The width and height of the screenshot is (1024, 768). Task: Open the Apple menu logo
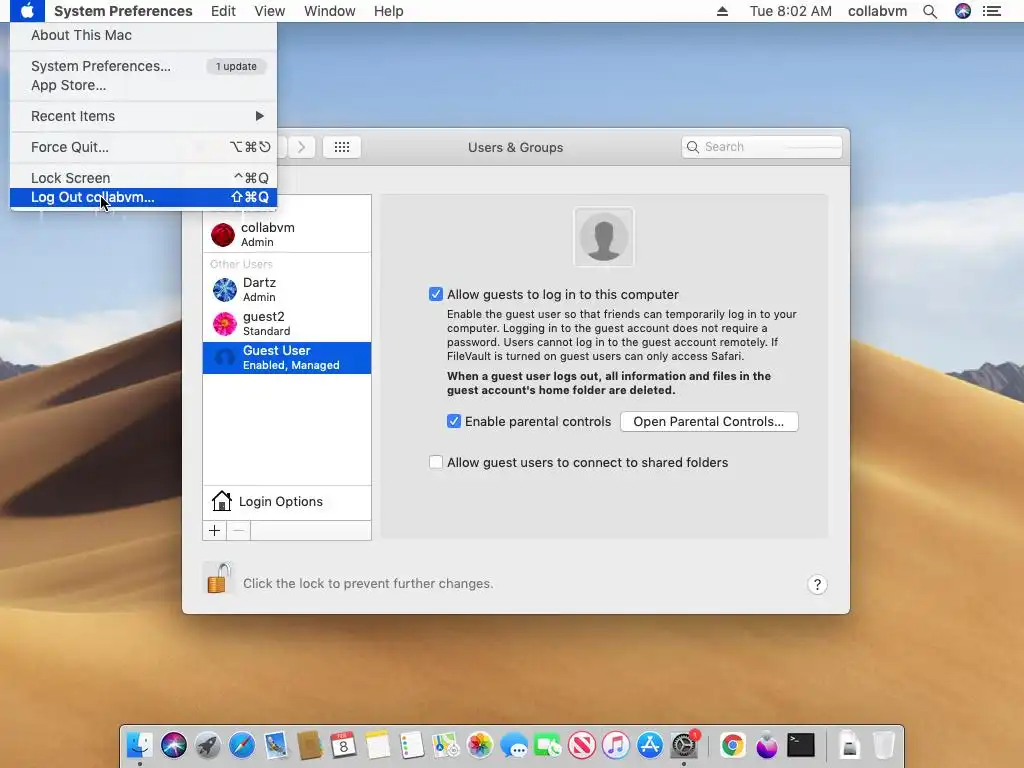click(x=27, y=11)
